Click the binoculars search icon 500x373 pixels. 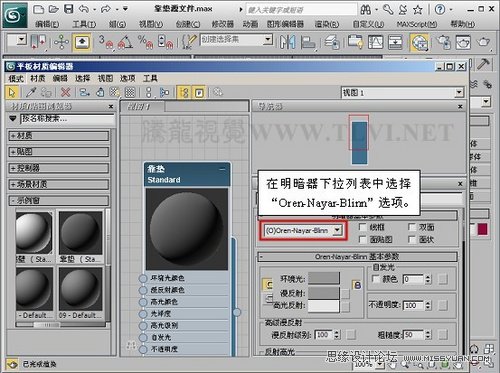coord(366,10)
